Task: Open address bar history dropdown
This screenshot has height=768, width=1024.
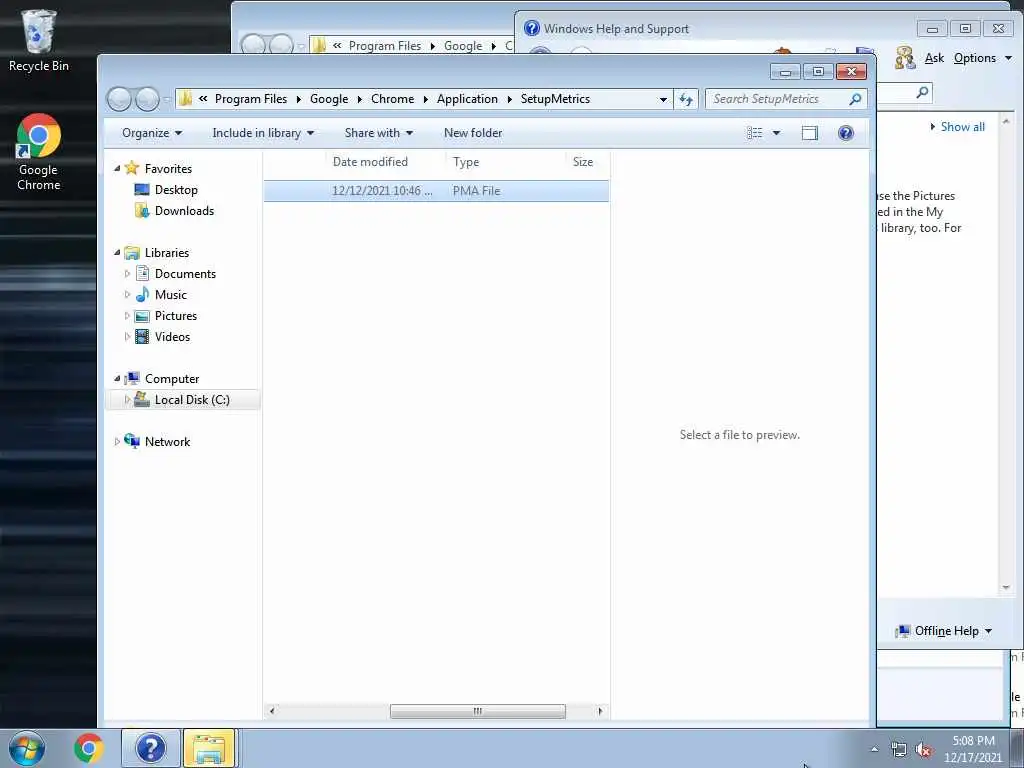Action: pyautogui.click(x=663, y=99)
